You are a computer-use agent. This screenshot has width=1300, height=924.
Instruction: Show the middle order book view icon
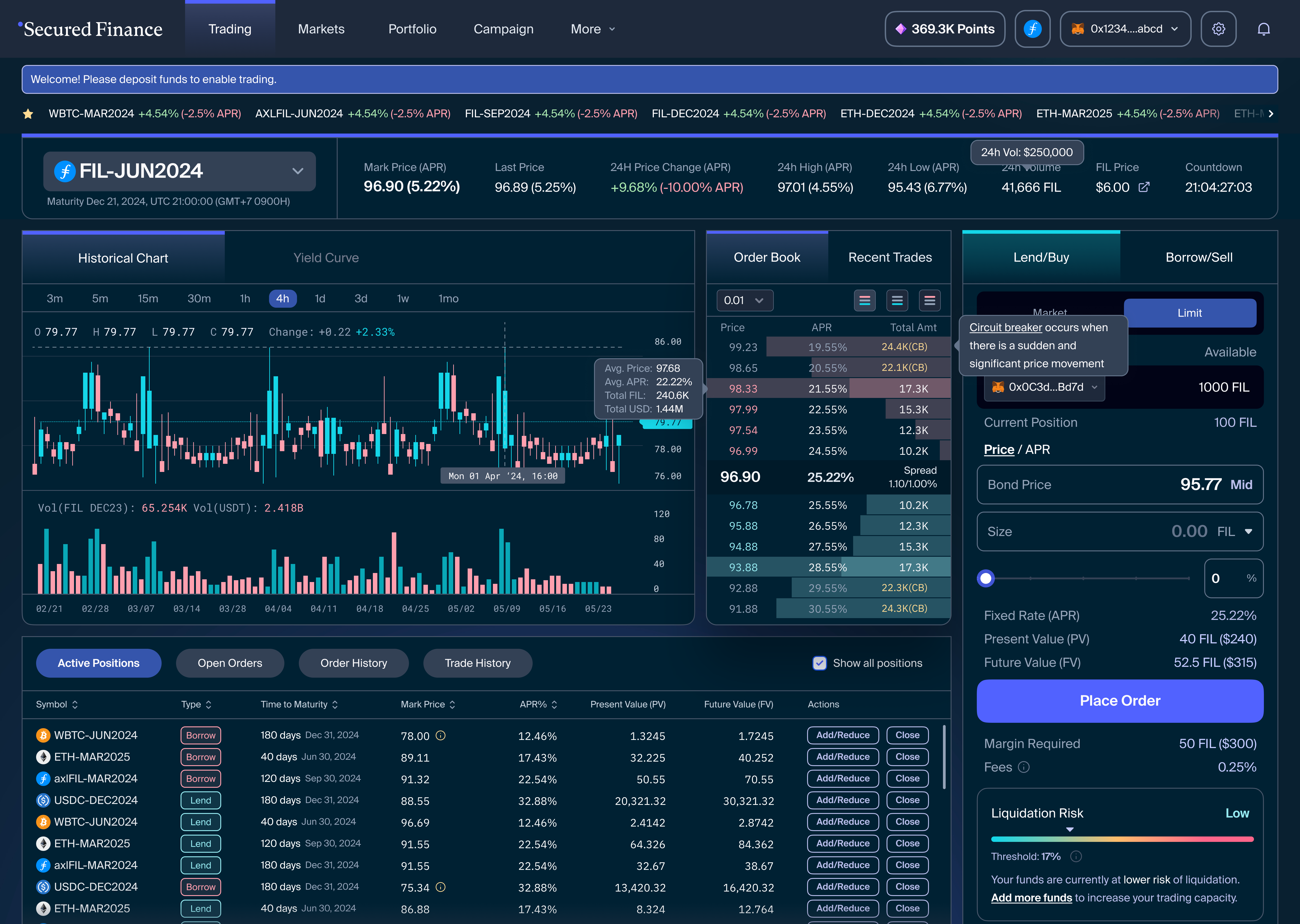coord(897,300)
